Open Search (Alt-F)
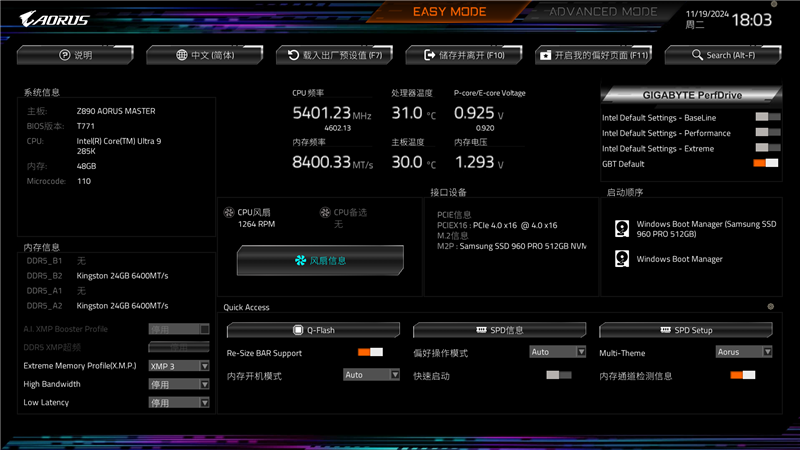This screenshot has height=450, width=800. click(x=723, y=55)
